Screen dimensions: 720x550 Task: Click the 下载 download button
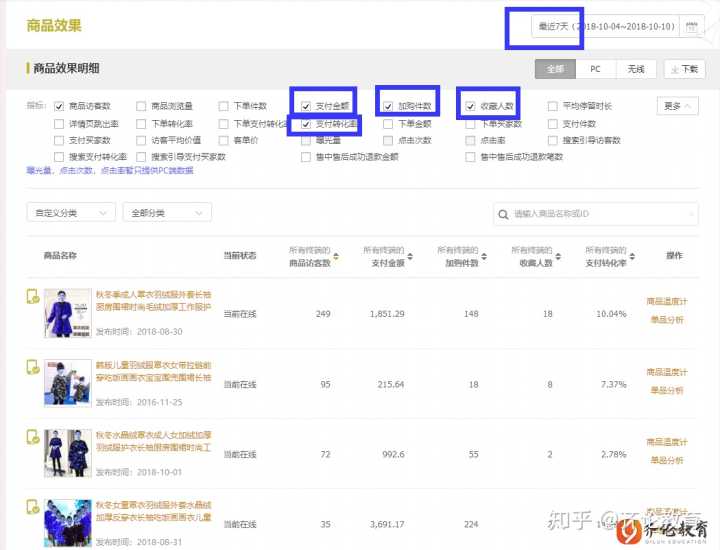coord(685,69)
